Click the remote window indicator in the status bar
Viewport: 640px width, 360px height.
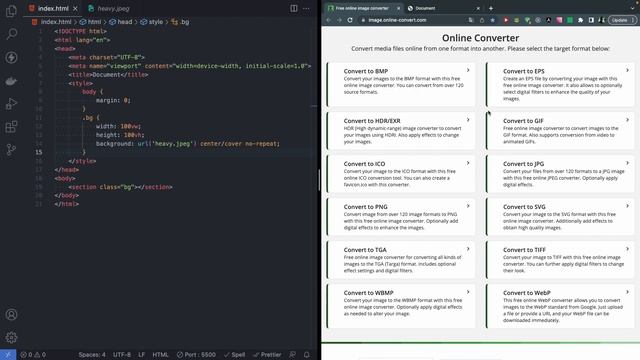(8, 355)
